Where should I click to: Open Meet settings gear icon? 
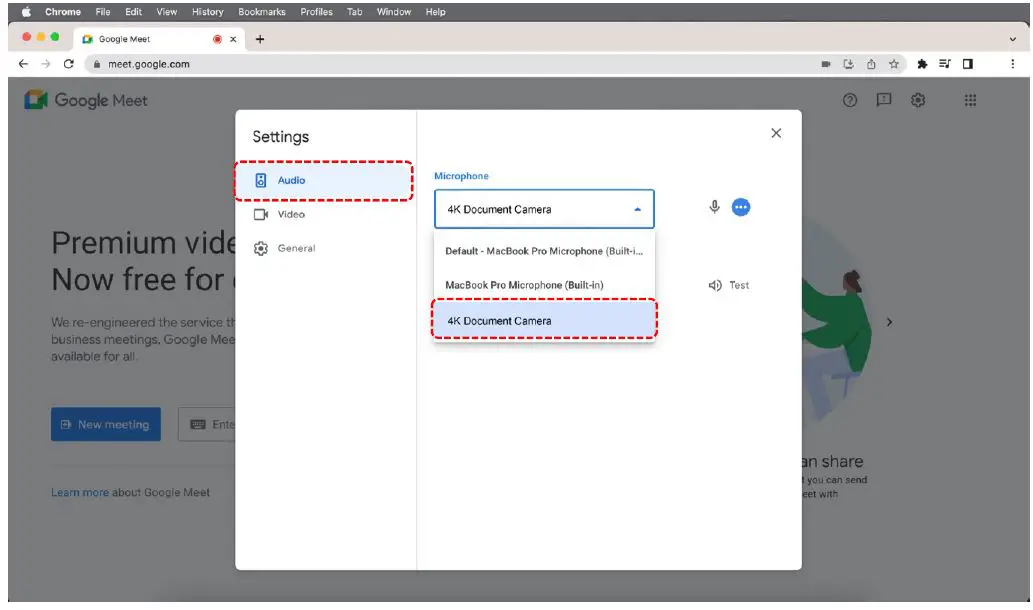[x=918, y=100]
